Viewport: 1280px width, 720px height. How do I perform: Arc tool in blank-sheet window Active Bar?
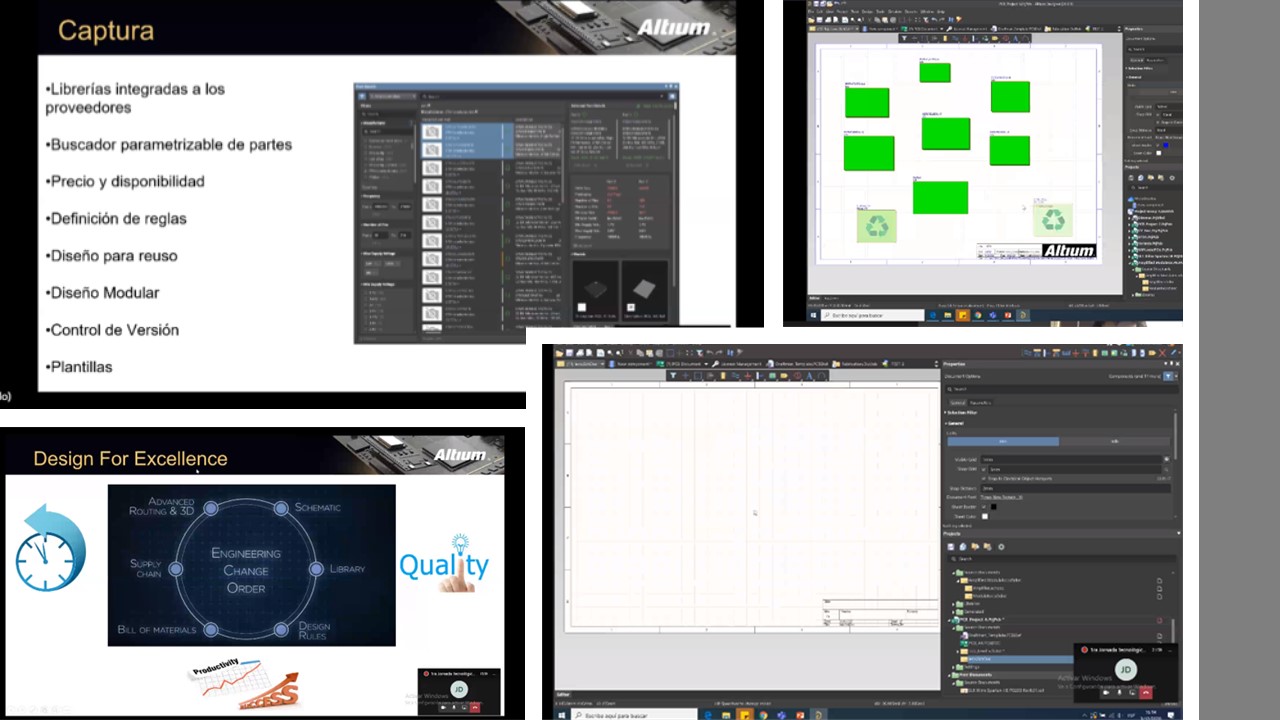(x=821, y=375)
